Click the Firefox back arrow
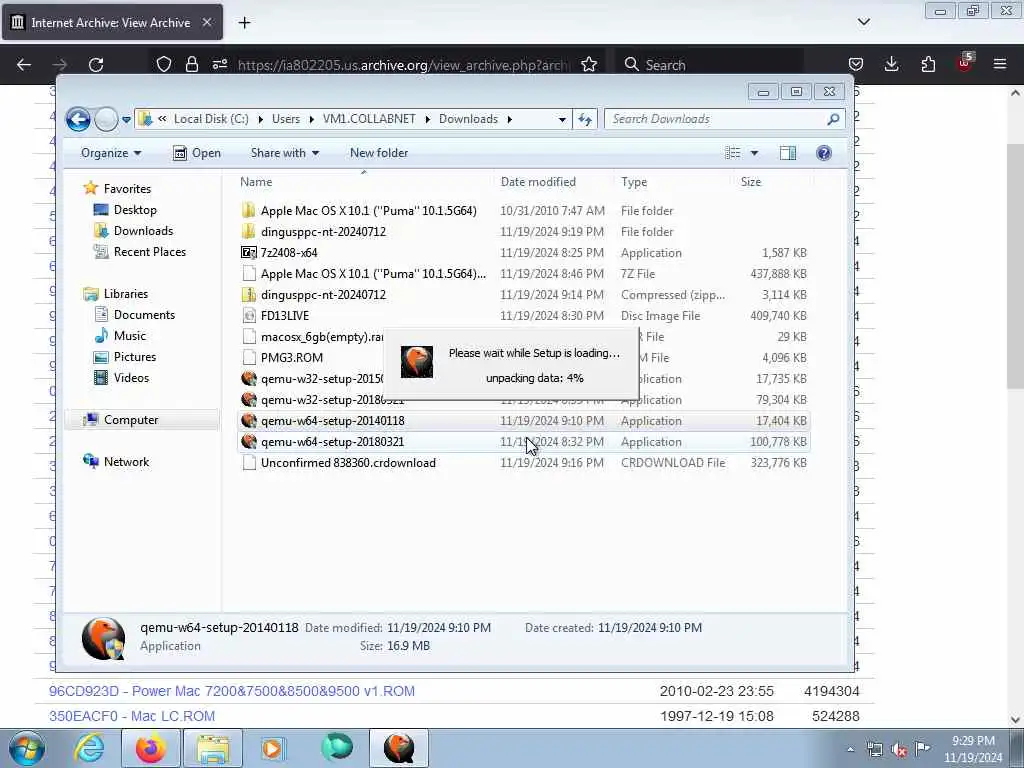The image size is (1024, 768). tap(24, 64)
